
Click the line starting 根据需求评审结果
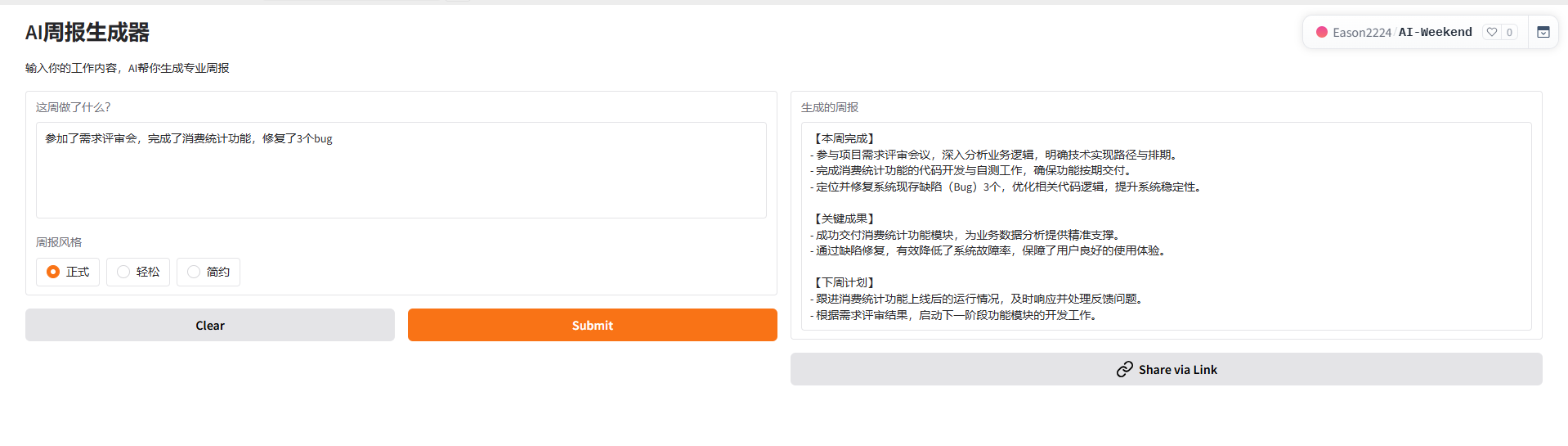coord(956,315)
